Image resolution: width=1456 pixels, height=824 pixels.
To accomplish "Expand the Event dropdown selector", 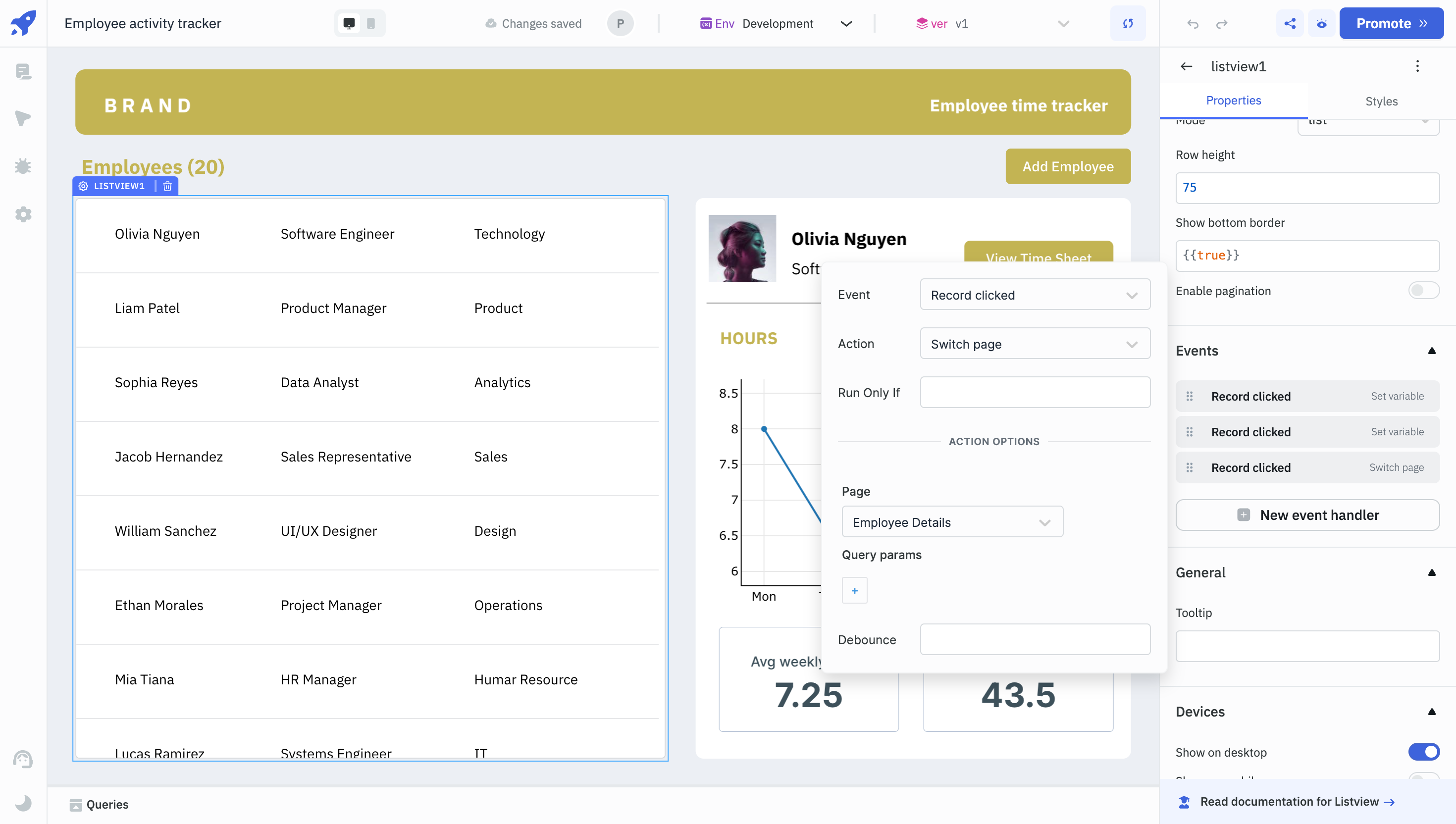I will [x=1034, y=294].
